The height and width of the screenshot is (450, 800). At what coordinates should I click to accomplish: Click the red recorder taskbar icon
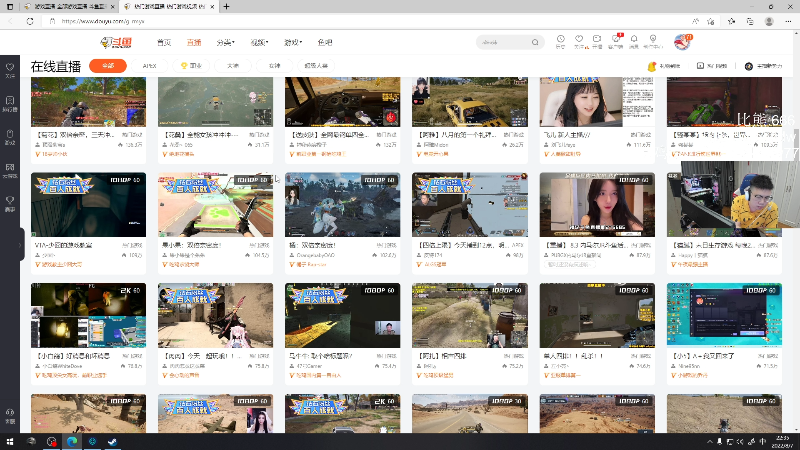(x=51, y=441)
